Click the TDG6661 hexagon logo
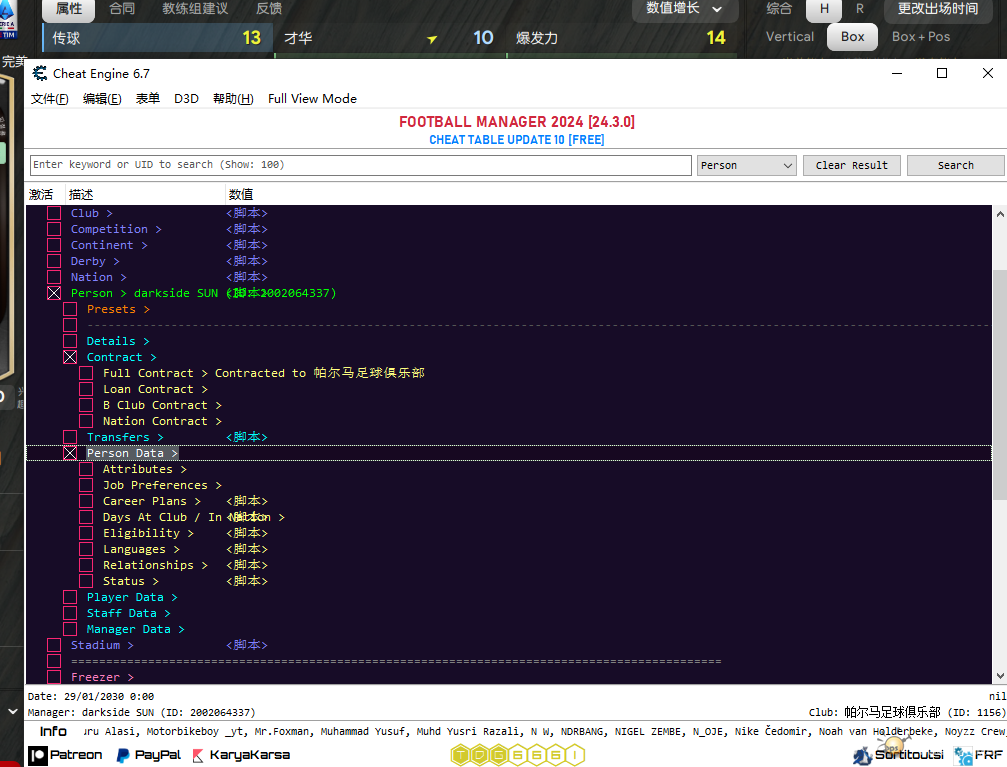 coord(518,755)
